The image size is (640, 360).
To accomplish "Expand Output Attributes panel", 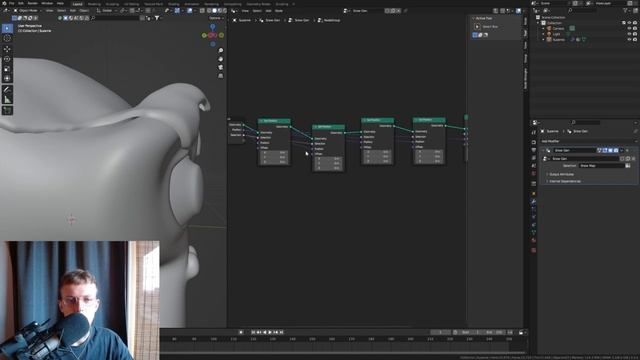I will [x=561, y=174].
